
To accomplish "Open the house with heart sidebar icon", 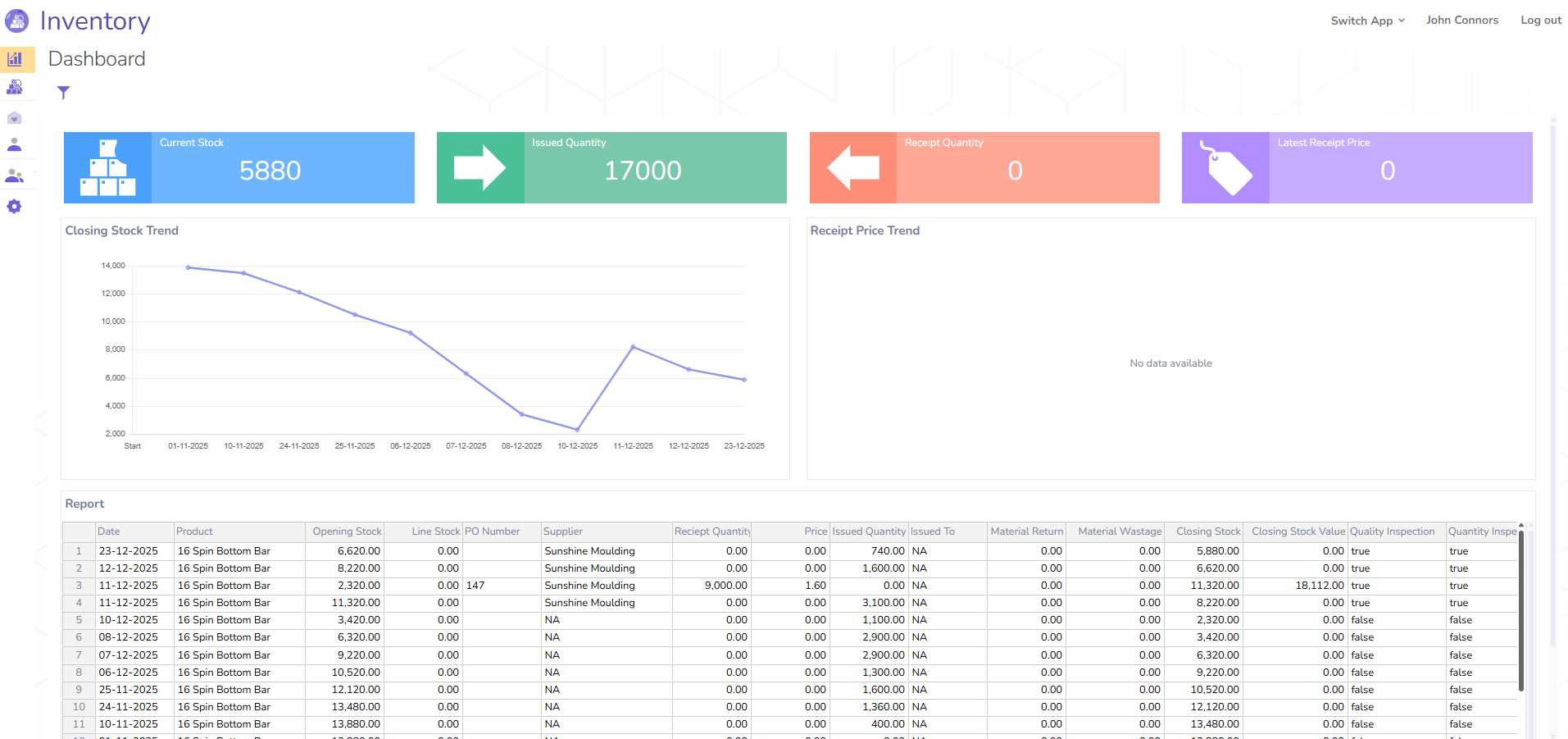I will pos(14,118).
